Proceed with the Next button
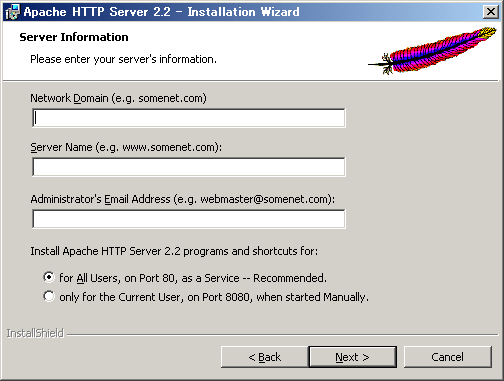 click(352, 357)
